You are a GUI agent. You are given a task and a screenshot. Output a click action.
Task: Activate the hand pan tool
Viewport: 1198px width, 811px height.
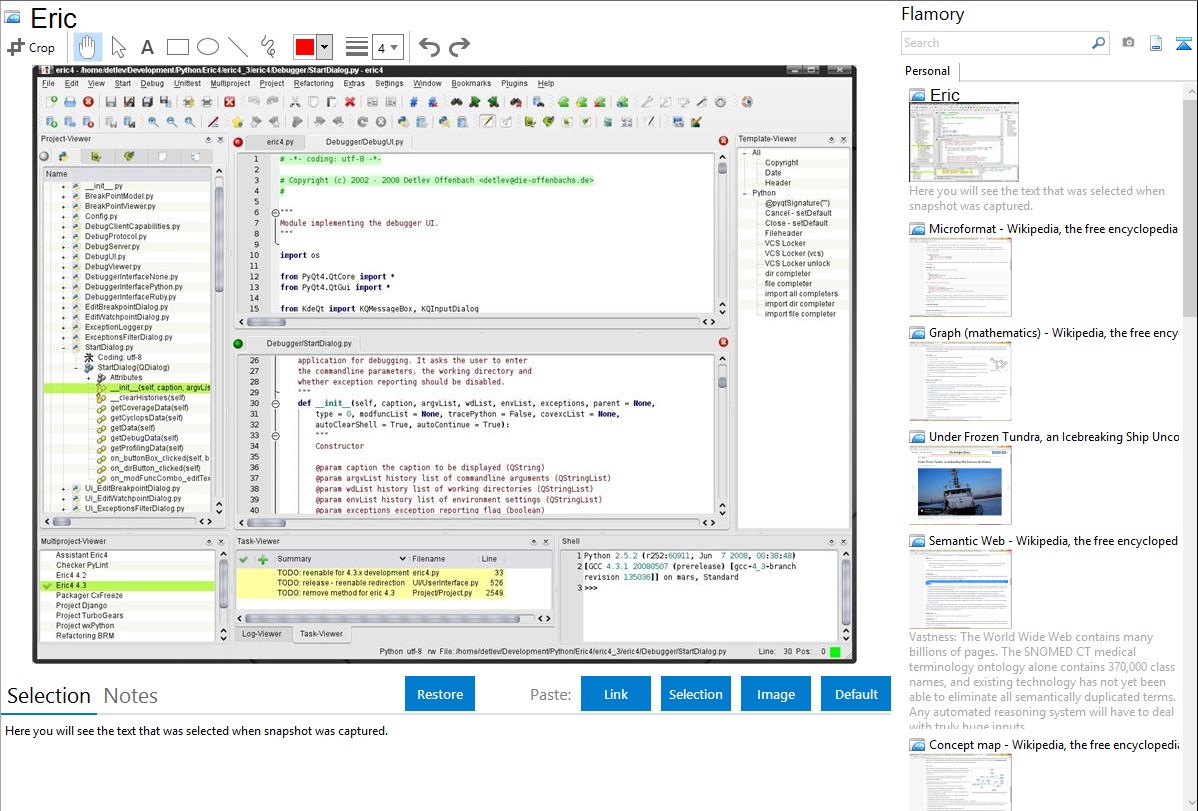point(87,47)
